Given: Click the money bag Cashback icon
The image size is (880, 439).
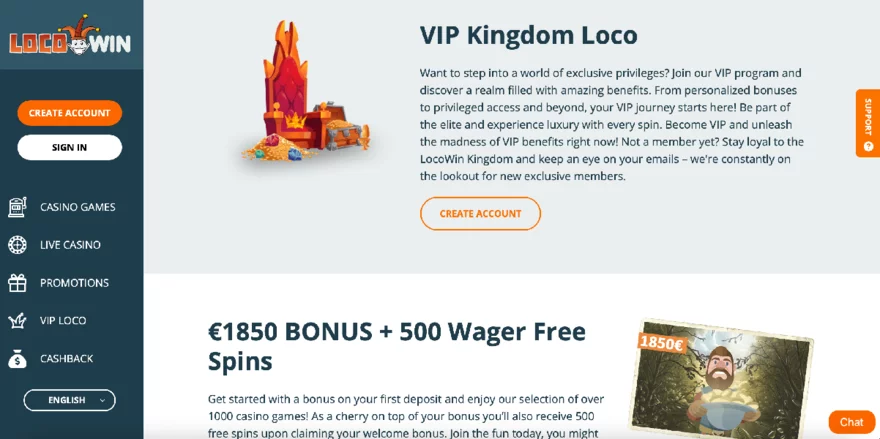Looking at the screenshot, I should point(17,359).
